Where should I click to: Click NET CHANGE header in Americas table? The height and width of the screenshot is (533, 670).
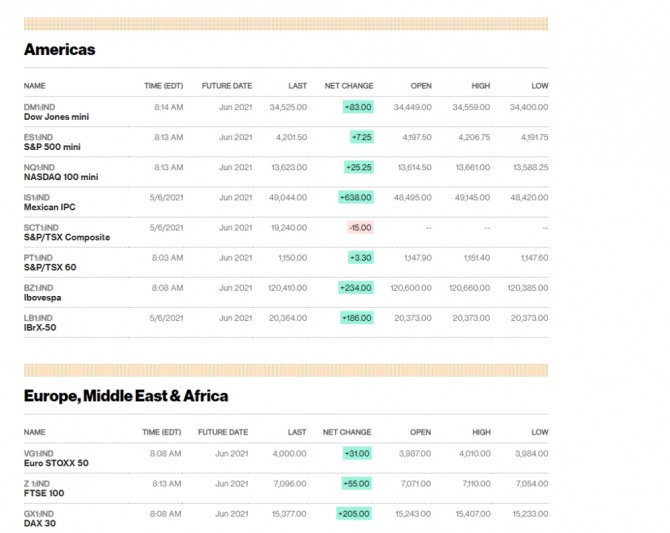[x=348, y=86]
